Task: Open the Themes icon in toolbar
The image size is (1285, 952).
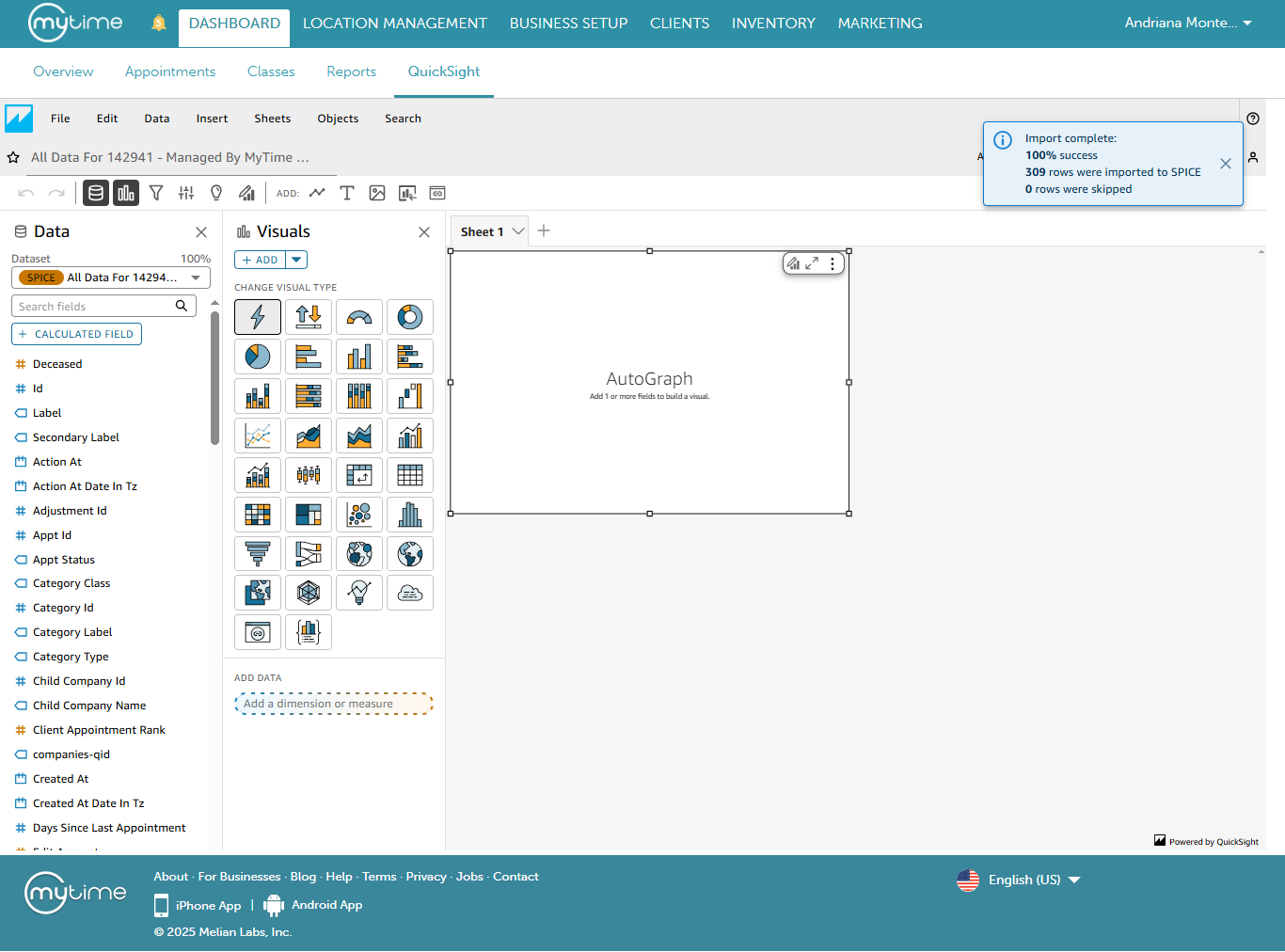Action: pos(246,193)
